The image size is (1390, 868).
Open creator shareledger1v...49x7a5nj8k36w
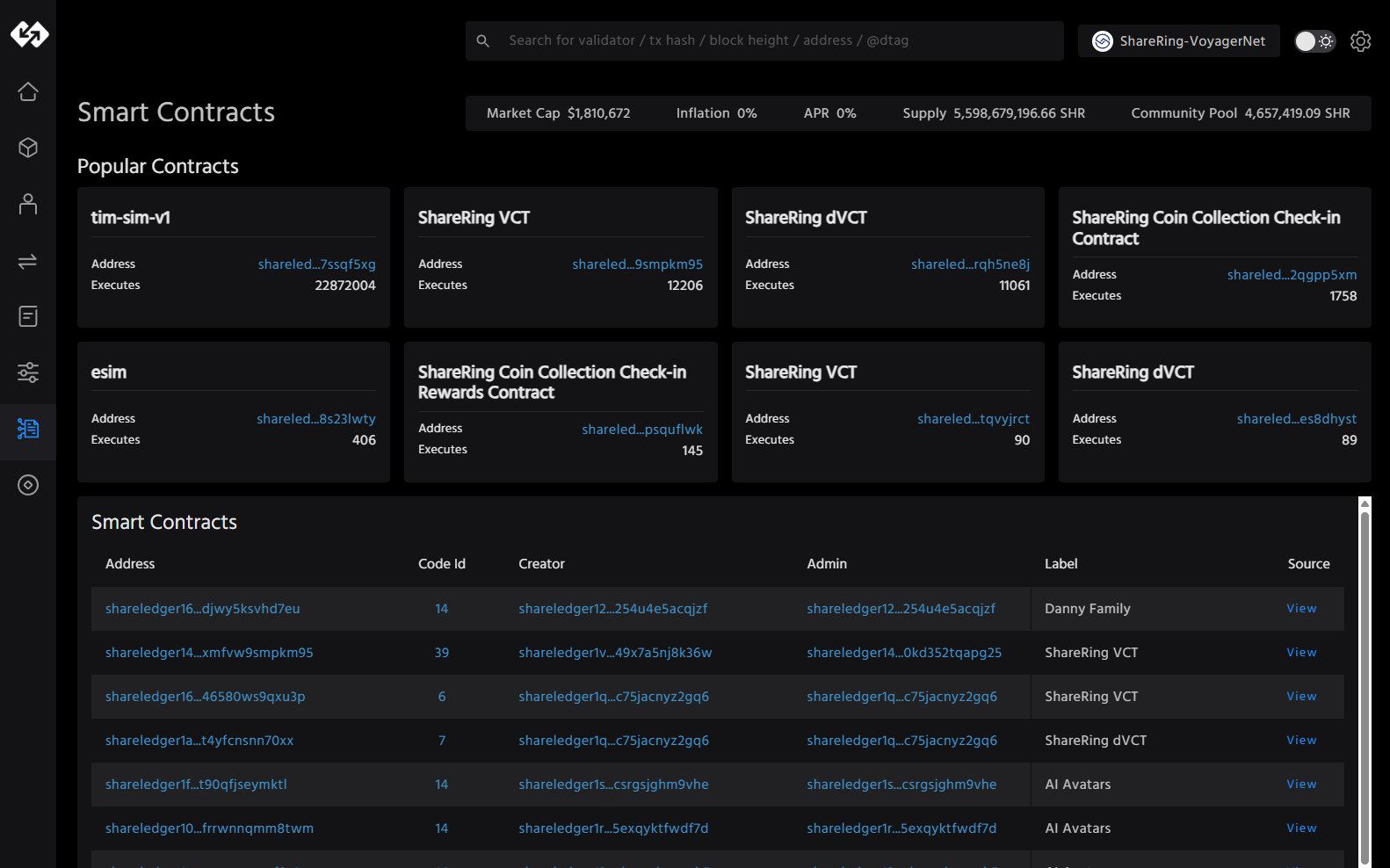615,653
